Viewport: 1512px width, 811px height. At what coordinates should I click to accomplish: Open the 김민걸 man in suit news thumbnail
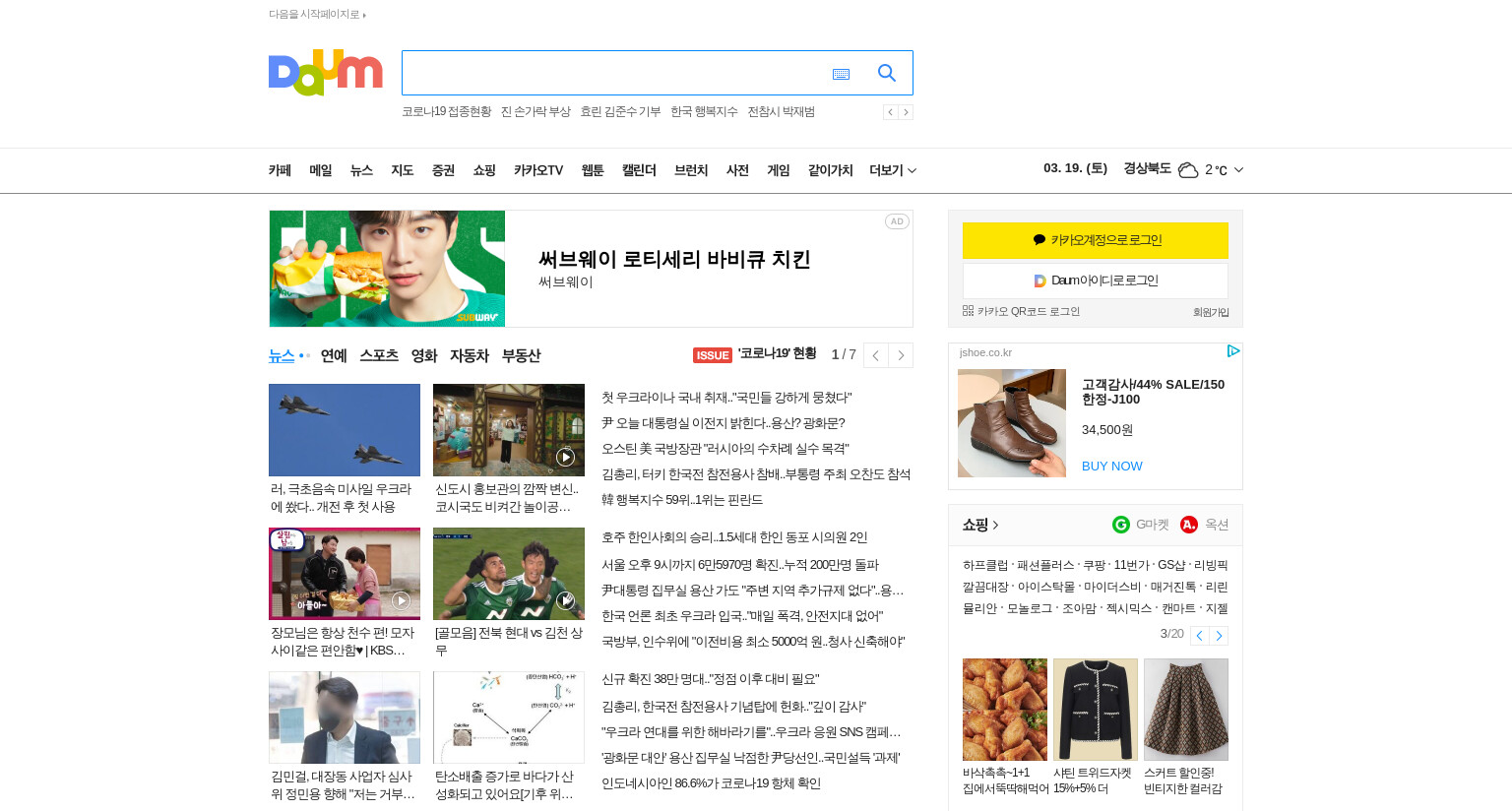pyautogui.click(x=345, y=717)
